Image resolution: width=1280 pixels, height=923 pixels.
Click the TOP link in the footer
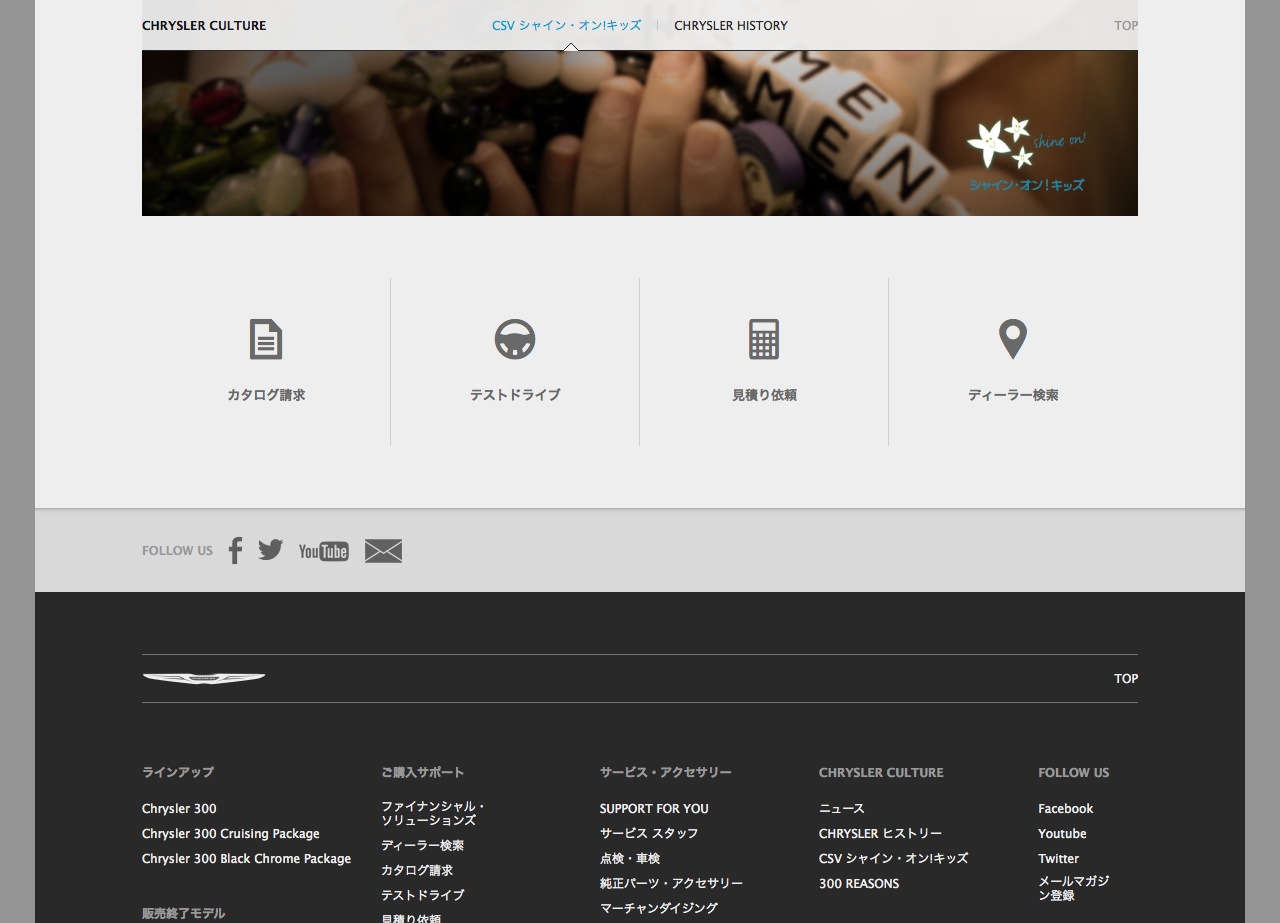[1126, 679]
